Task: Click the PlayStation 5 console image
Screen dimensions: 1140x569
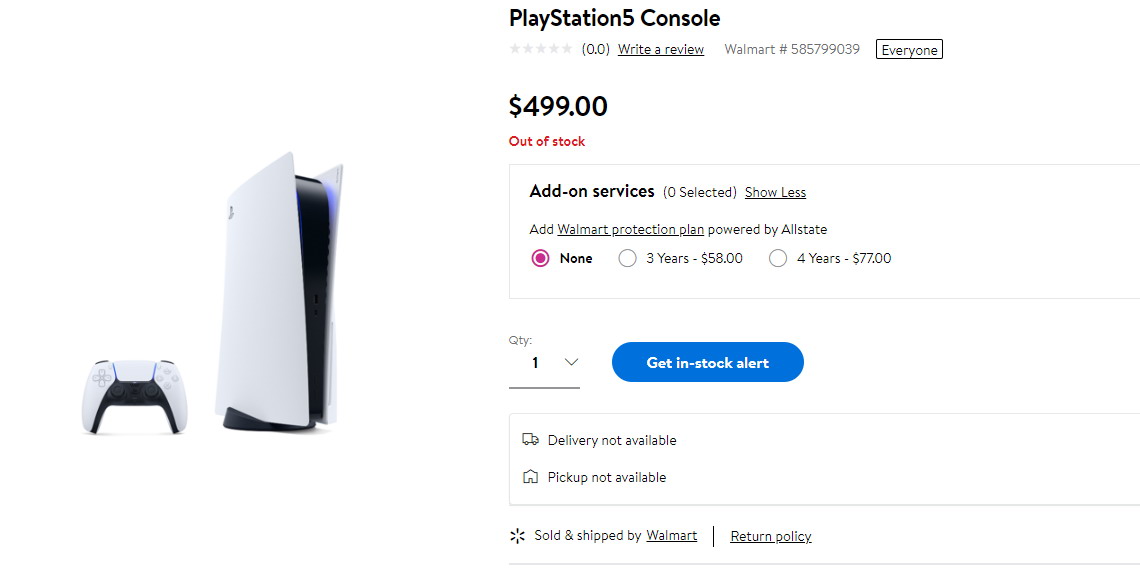Action: [x=279, y=290]
